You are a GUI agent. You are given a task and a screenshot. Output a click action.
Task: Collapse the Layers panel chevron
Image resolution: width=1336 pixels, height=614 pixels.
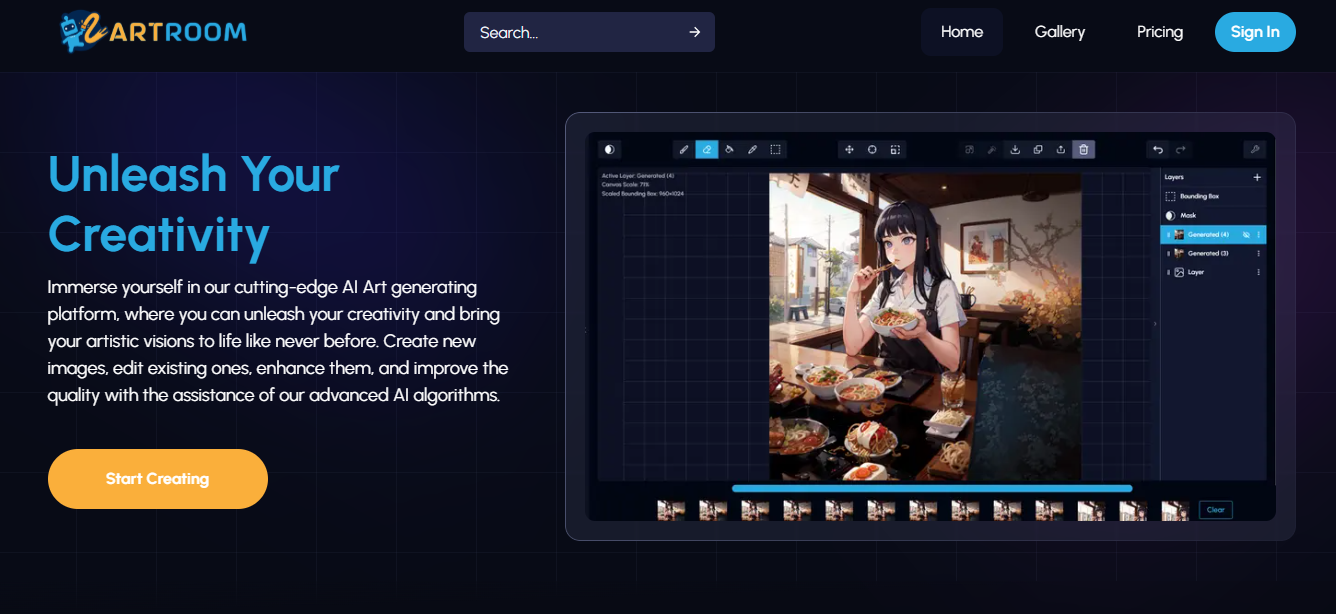pos(1155,324)
